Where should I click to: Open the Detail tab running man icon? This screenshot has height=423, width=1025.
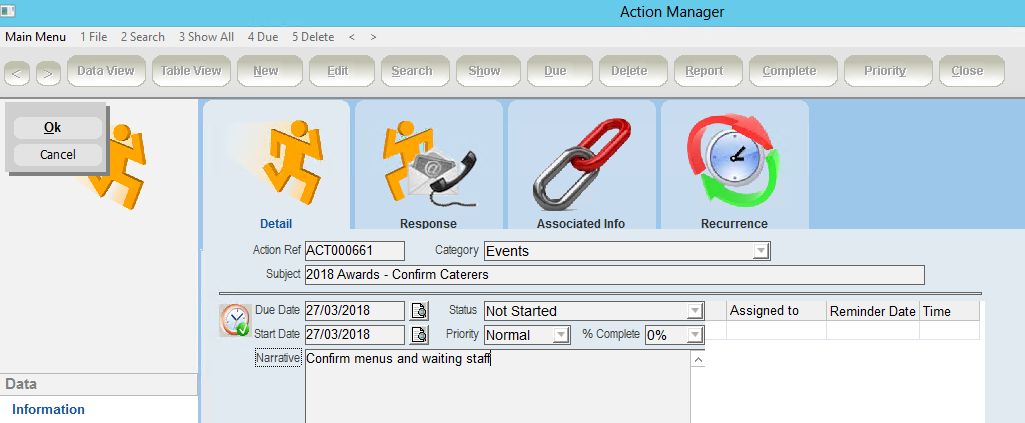(x=277, y=160)
